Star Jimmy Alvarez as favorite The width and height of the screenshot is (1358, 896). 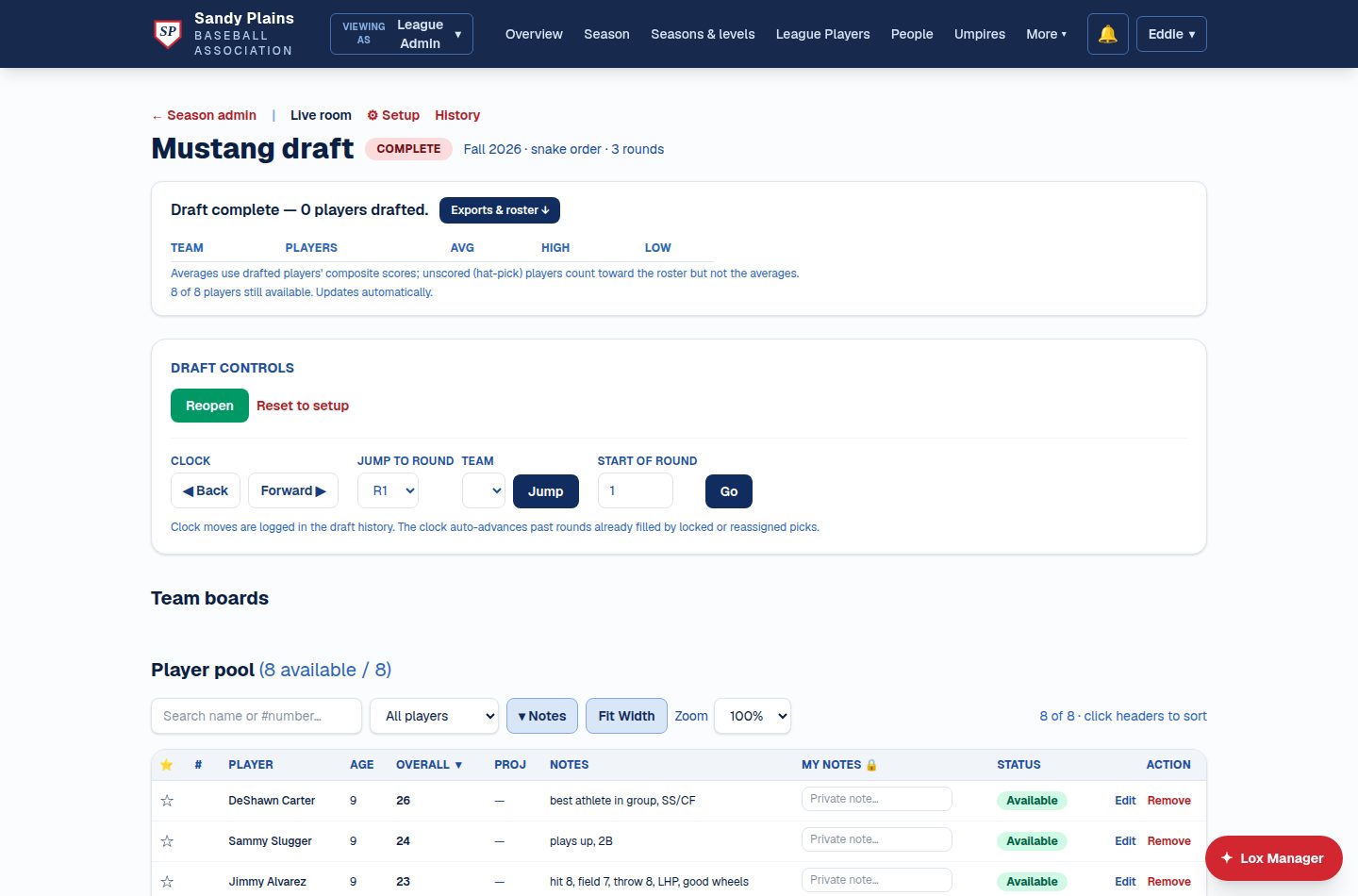[167, 882]
